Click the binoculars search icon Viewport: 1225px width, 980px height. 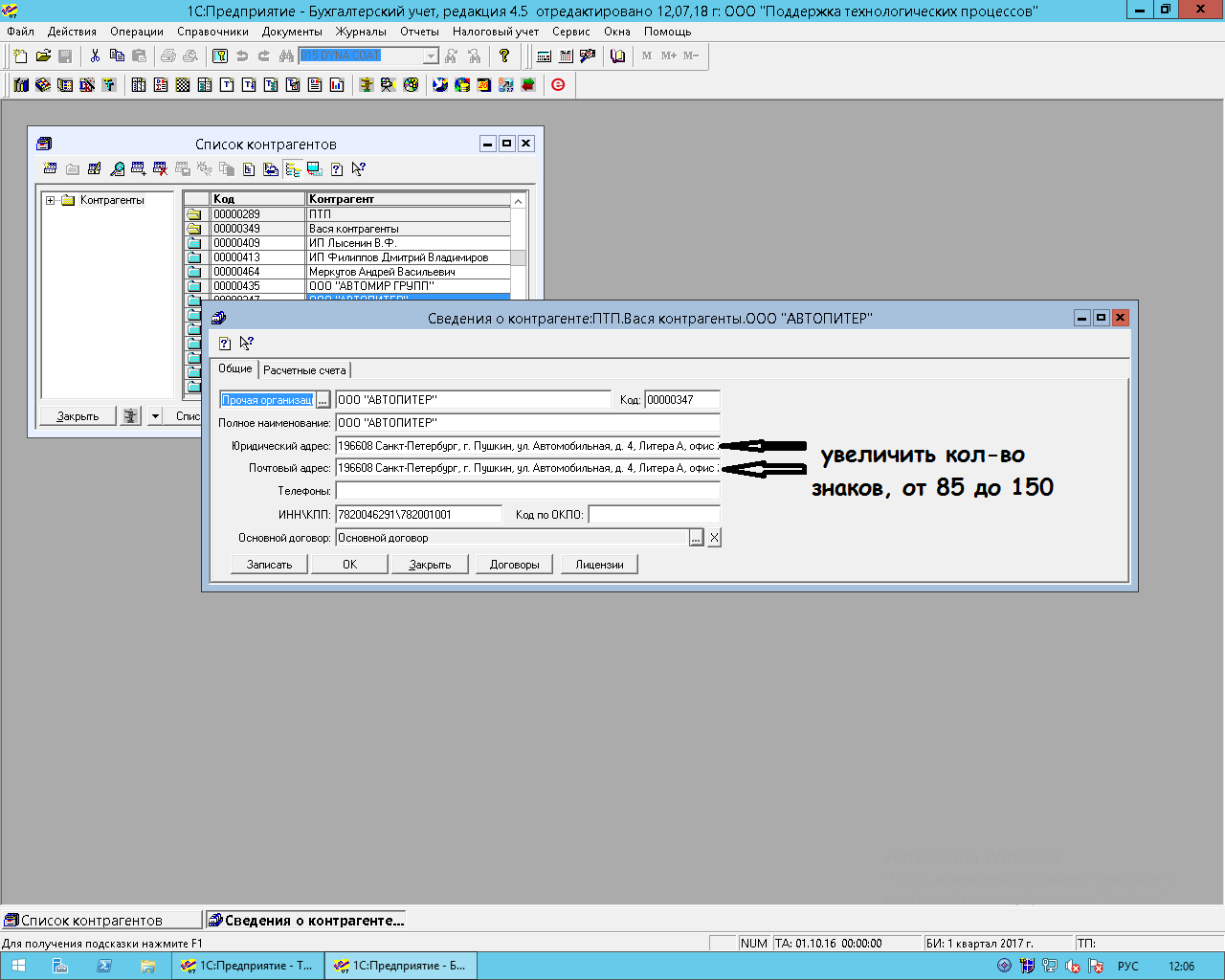(x=285, y=56)
